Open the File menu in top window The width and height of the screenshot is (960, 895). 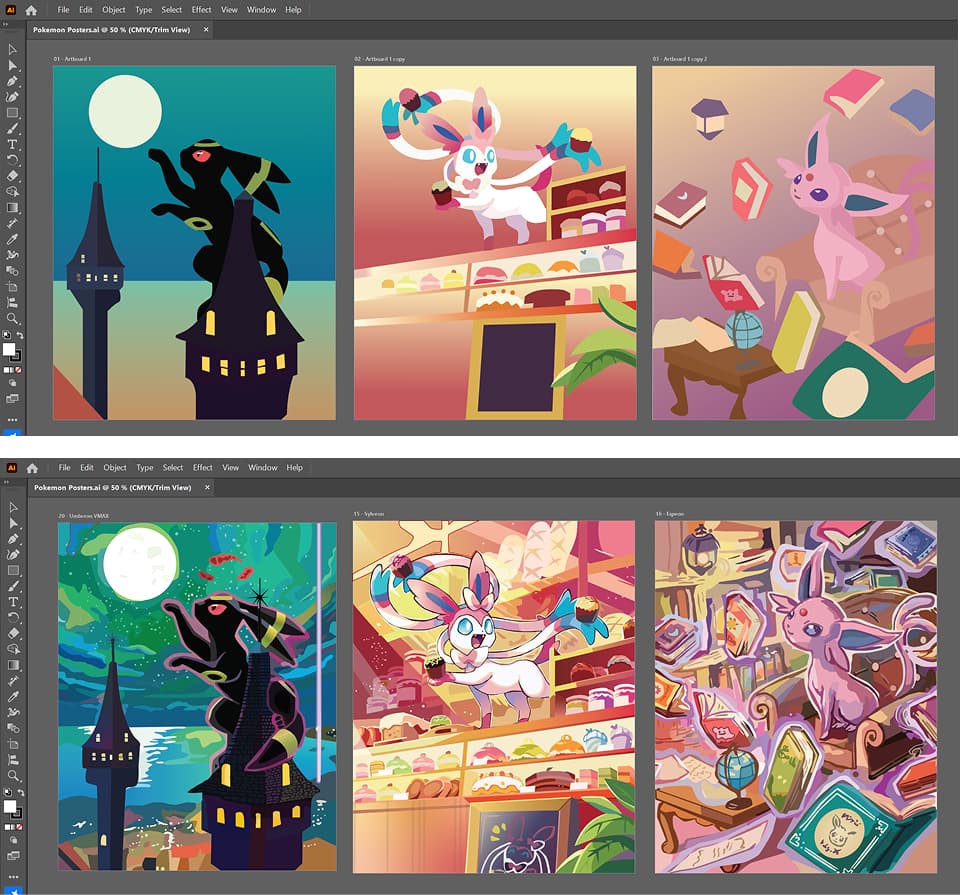[63, 10]
